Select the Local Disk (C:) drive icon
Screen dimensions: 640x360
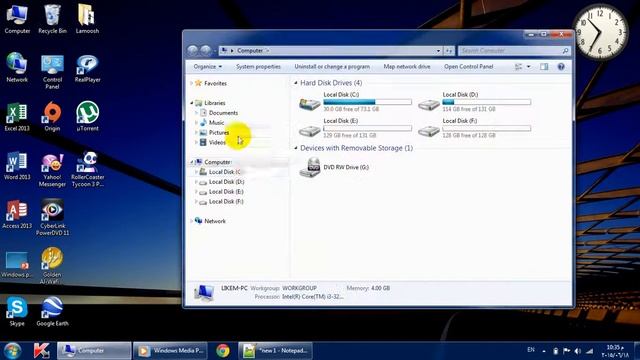pyautogui.click(x=310, y=103)
